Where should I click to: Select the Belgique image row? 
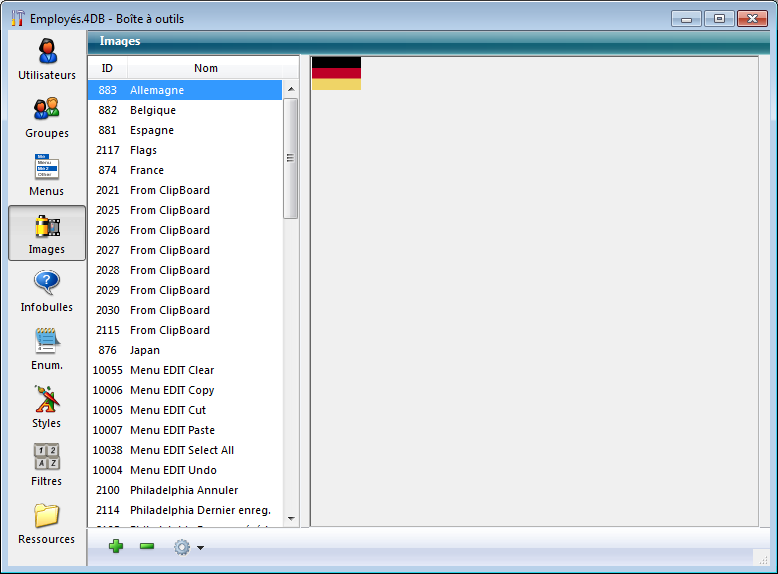(x=185, y=110)
